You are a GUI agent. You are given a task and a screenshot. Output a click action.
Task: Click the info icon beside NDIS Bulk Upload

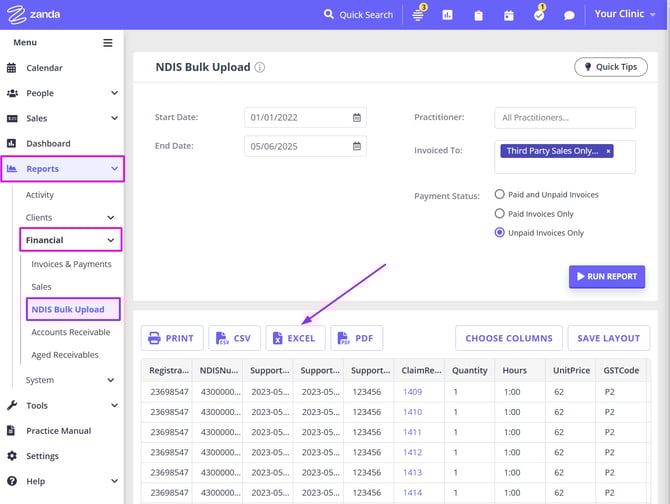point(260,68)
